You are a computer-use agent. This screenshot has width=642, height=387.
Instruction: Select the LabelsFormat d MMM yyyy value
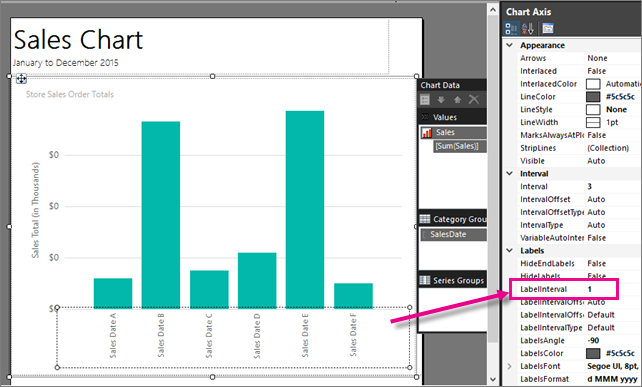612,379
